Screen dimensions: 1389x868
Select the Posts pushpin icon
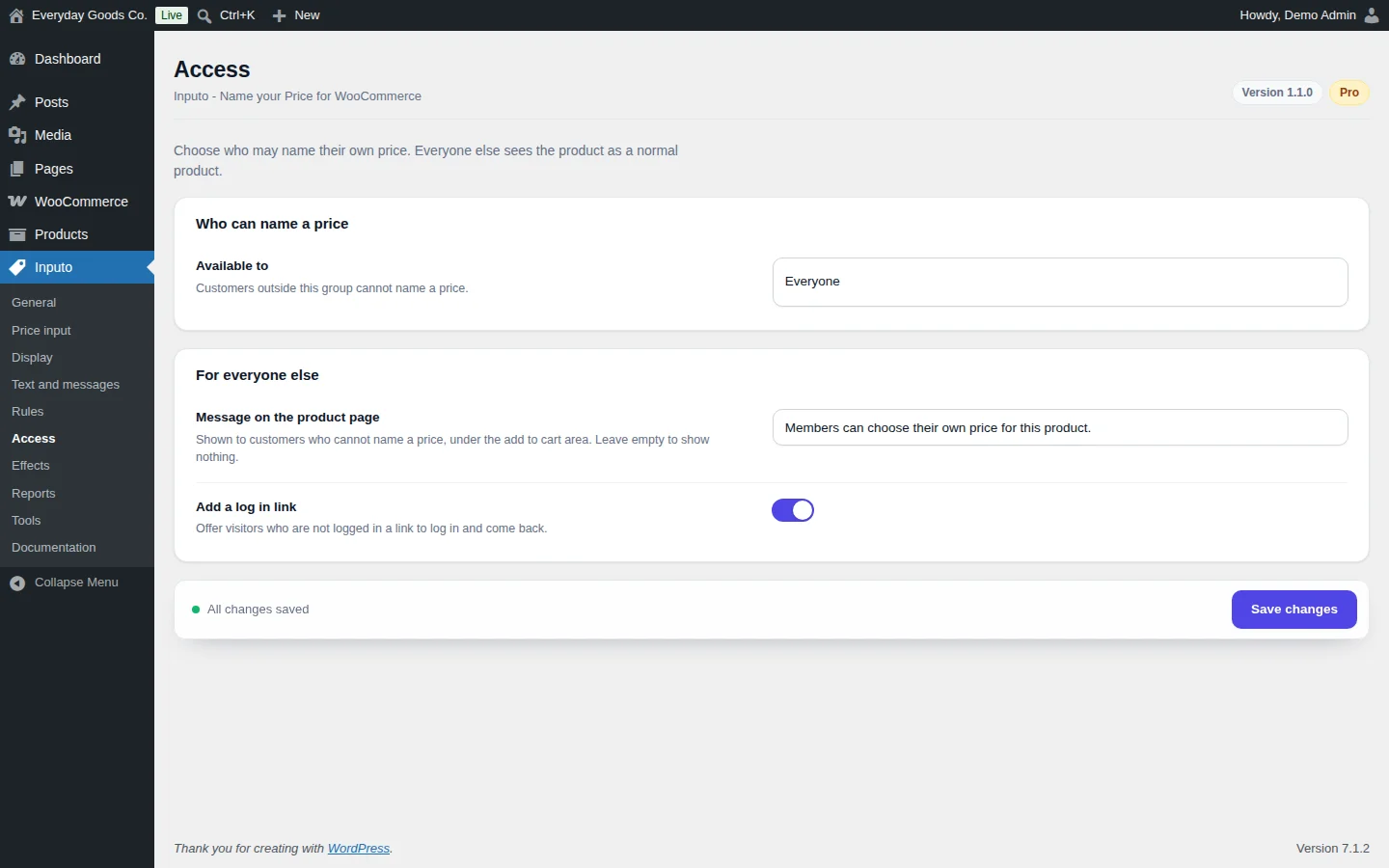click(17, 102)
